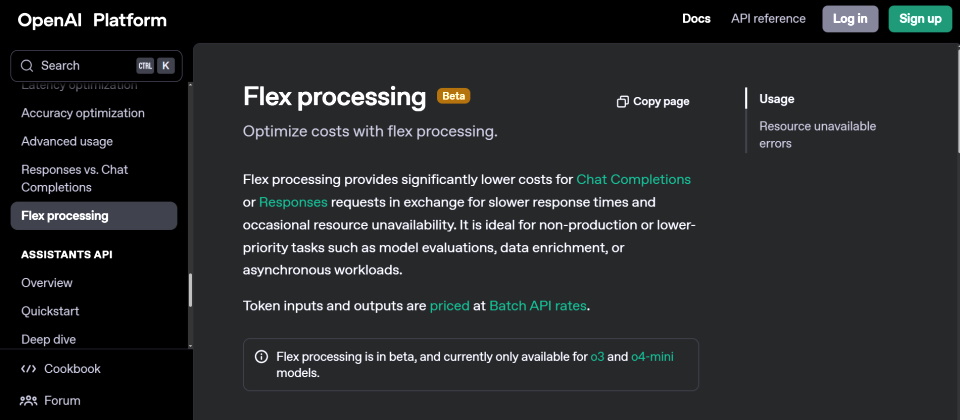Image resolution: width=960 pixels, height=420 pixels.
Task: Click the info icon in beta notice
Action: (261, 357)
